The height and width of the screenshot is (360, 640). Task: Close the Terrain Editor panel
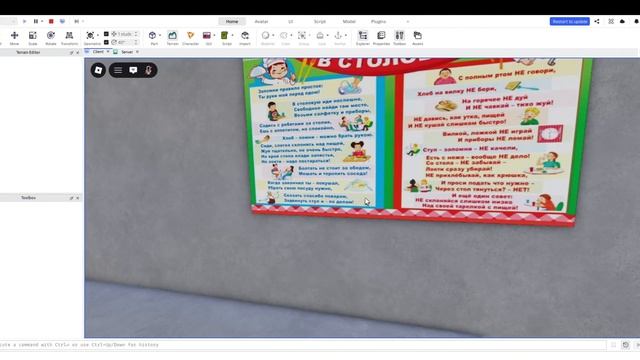tap(78, 52)
